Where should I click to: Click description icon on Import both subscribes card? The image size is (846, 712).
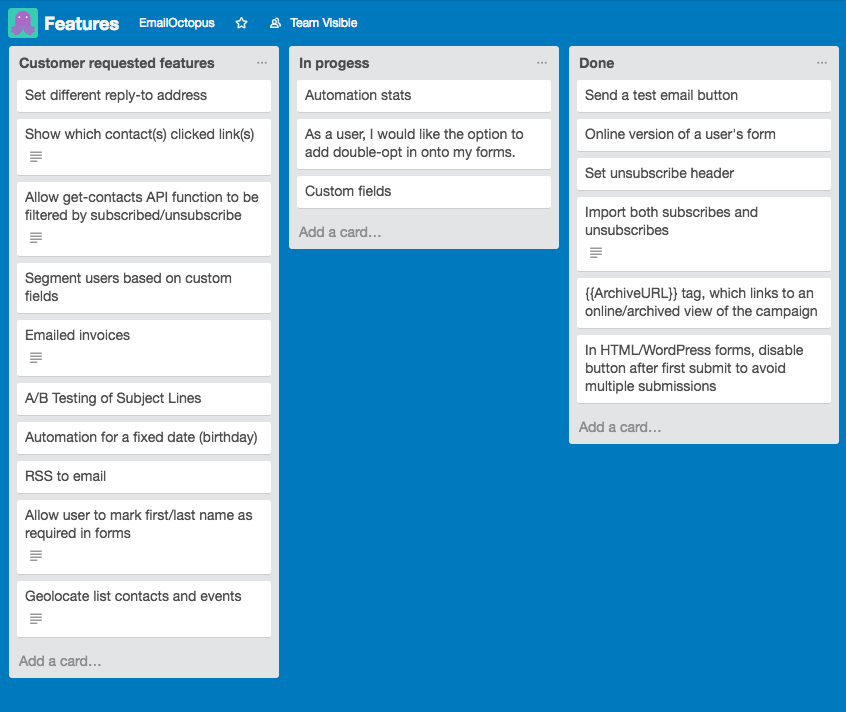click(x=596, y=252)
